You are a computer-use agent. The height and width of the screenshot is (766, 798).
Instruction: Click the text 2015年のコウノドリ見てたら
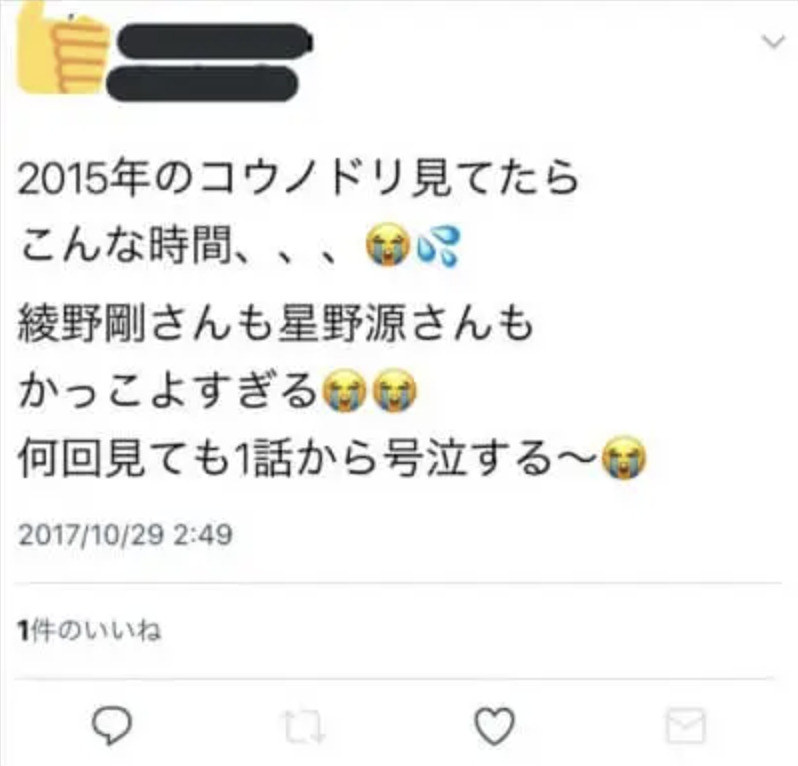[x=298, y=179]
